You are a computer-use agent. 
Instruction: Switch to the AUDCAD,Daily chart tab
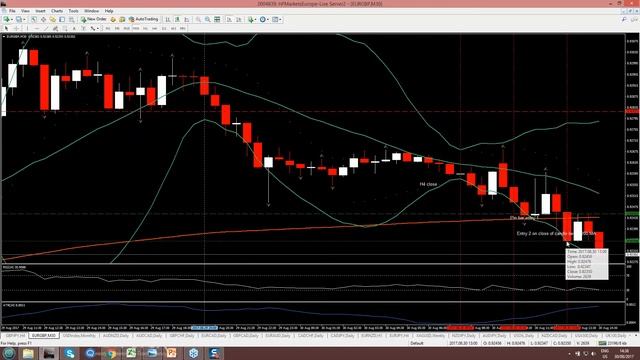pos(149,336)
